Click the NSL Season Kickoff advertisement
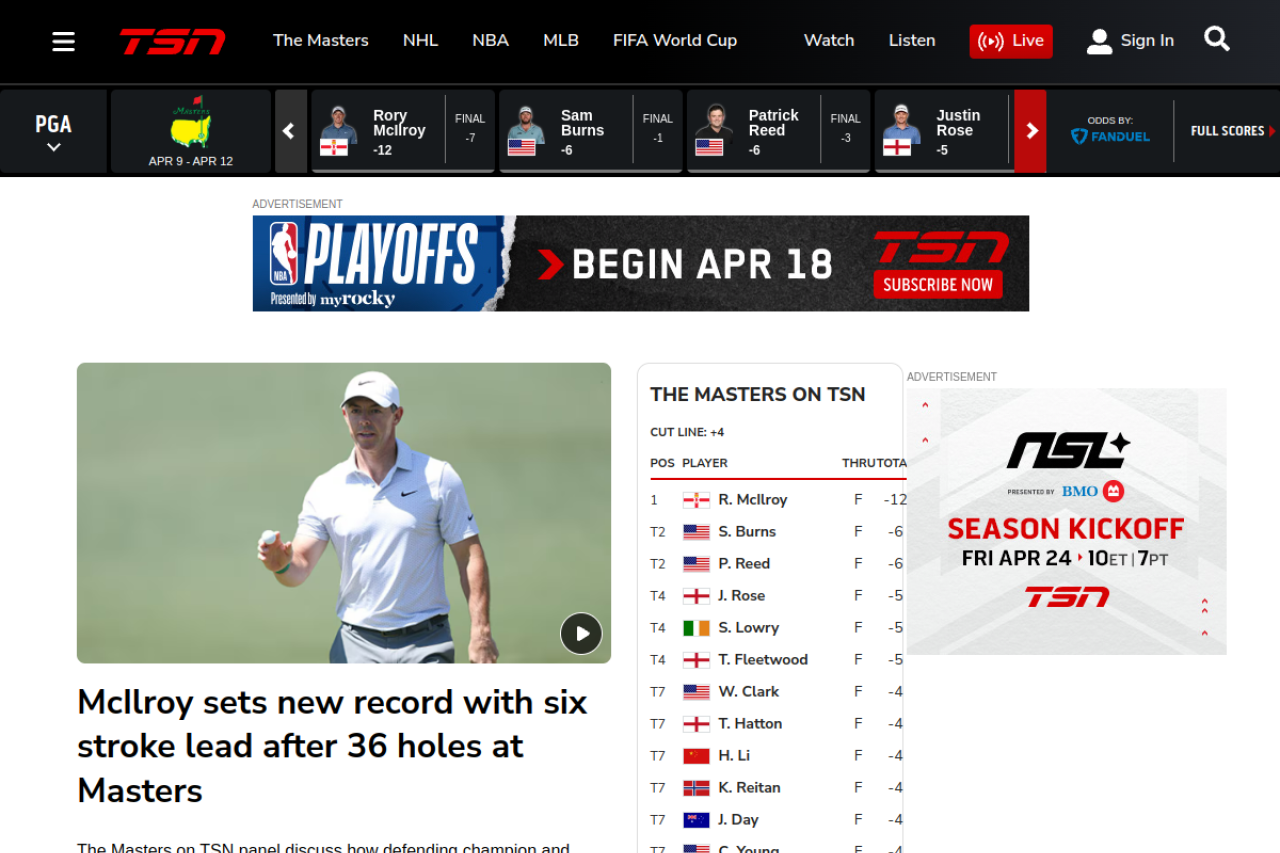Screen dimensions: 1280x853 [1066, 521]
